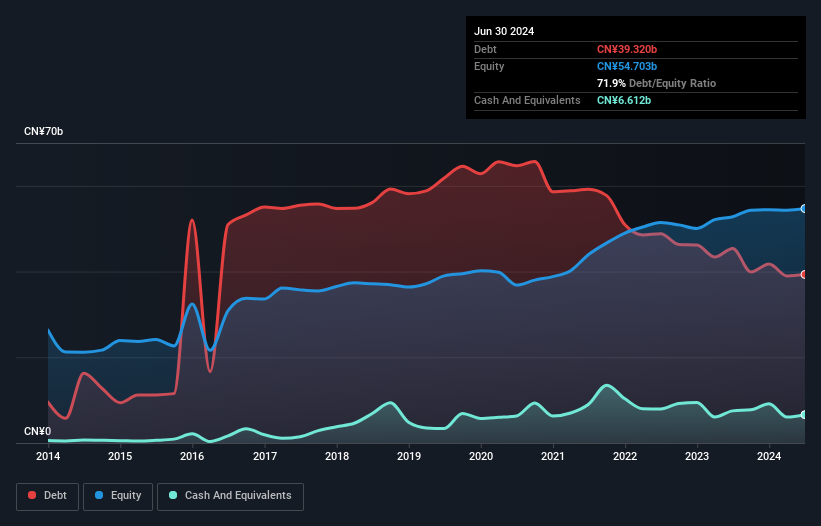The height and width of the screenshot is (526, 821).
Task: Click the red Debt legend dot
Action: click(32, 495)
